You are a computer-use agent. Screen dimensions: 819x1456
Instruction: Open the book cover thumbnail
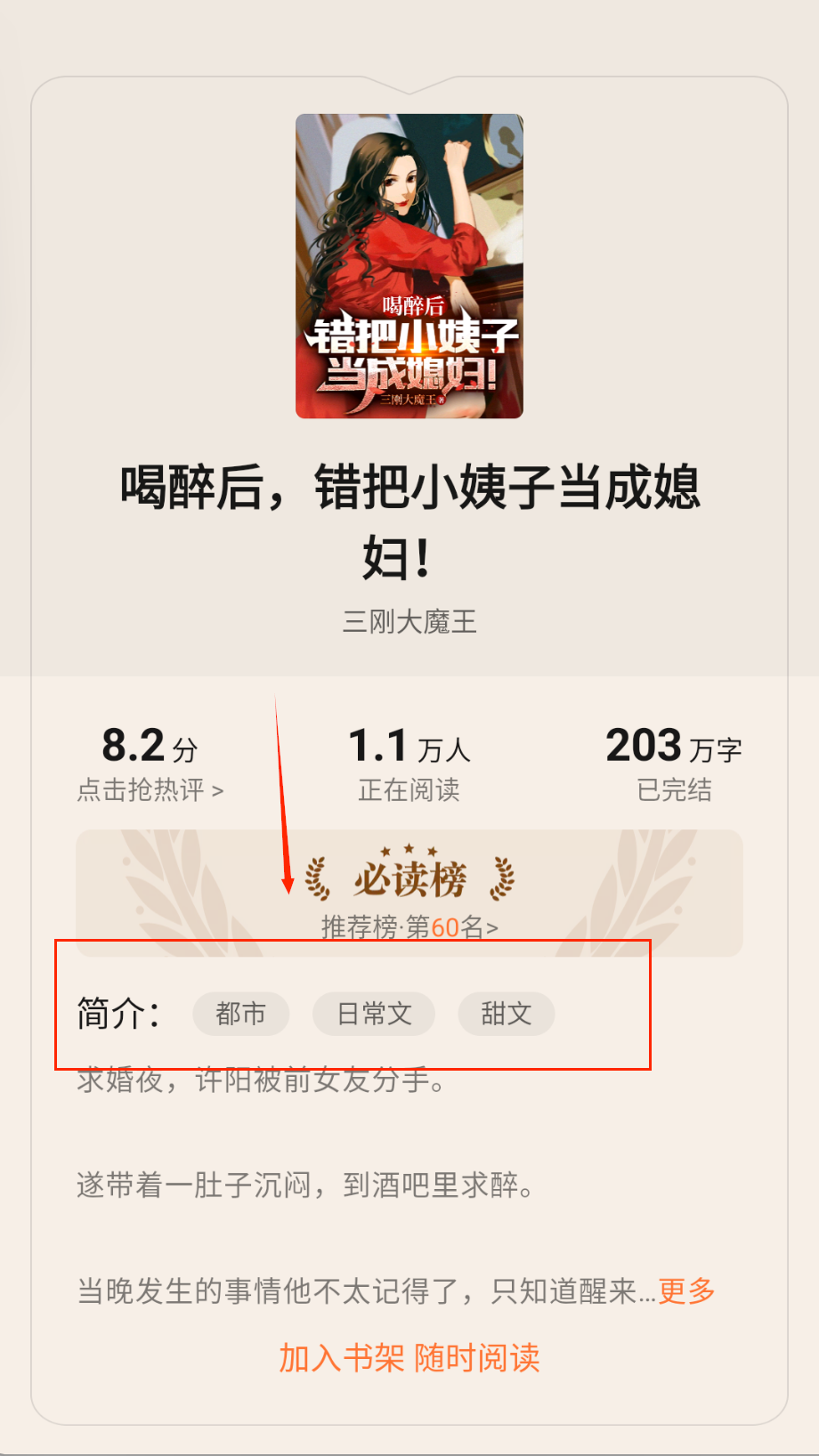(x=409, y=266)
